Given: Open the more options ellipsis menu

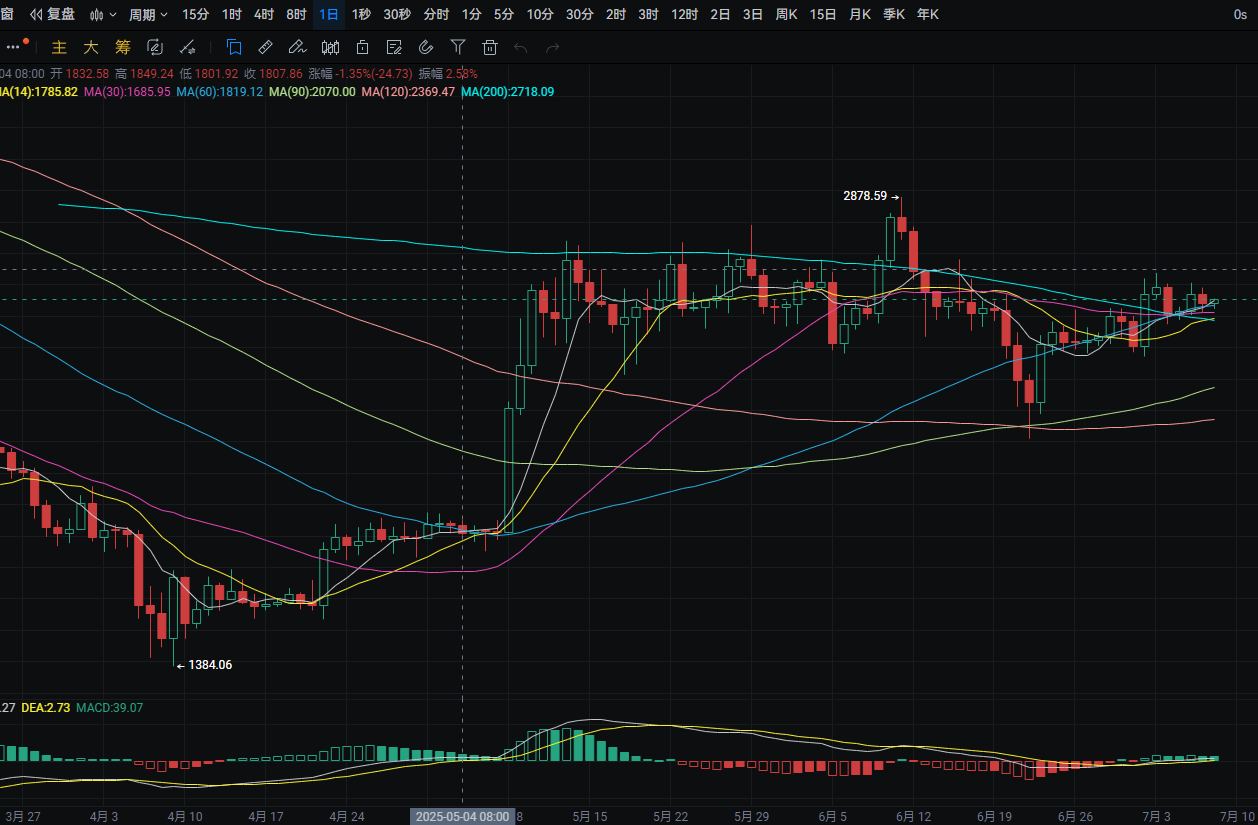Looking at the screenshot, I should 13,47.
